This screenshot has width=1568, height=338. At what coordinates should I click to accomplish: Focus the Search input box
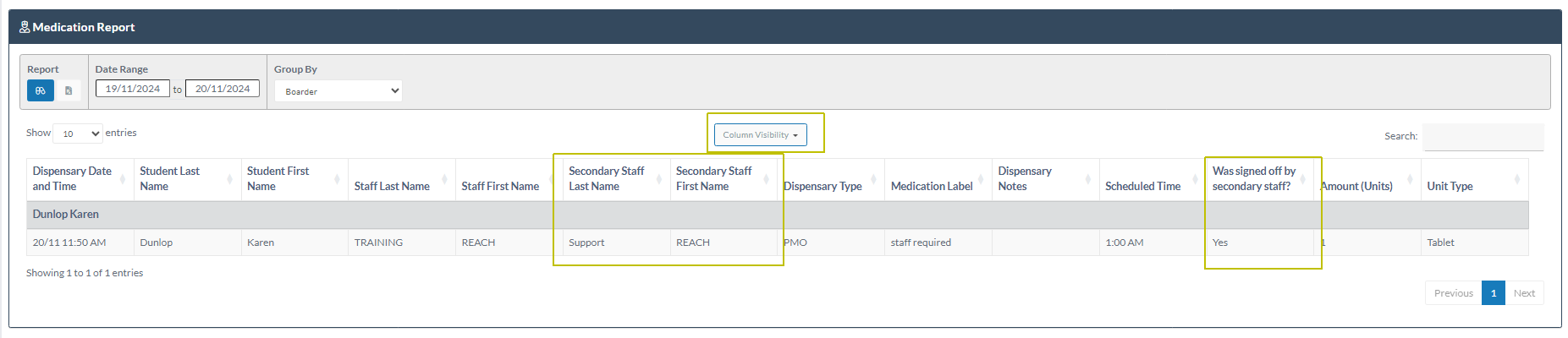1483,136
